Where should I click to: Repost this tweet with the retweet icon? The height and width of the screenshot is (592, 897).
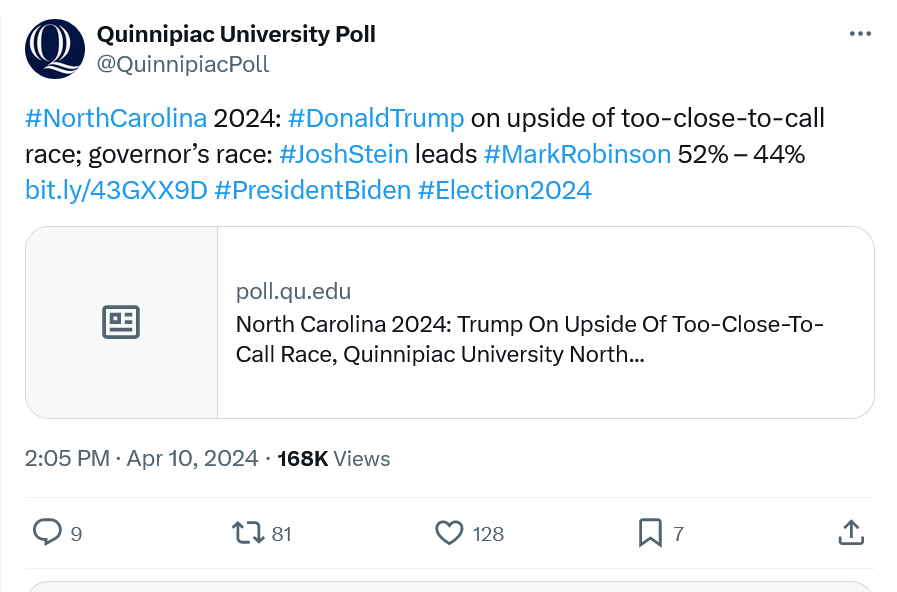[x=248, y=533]
